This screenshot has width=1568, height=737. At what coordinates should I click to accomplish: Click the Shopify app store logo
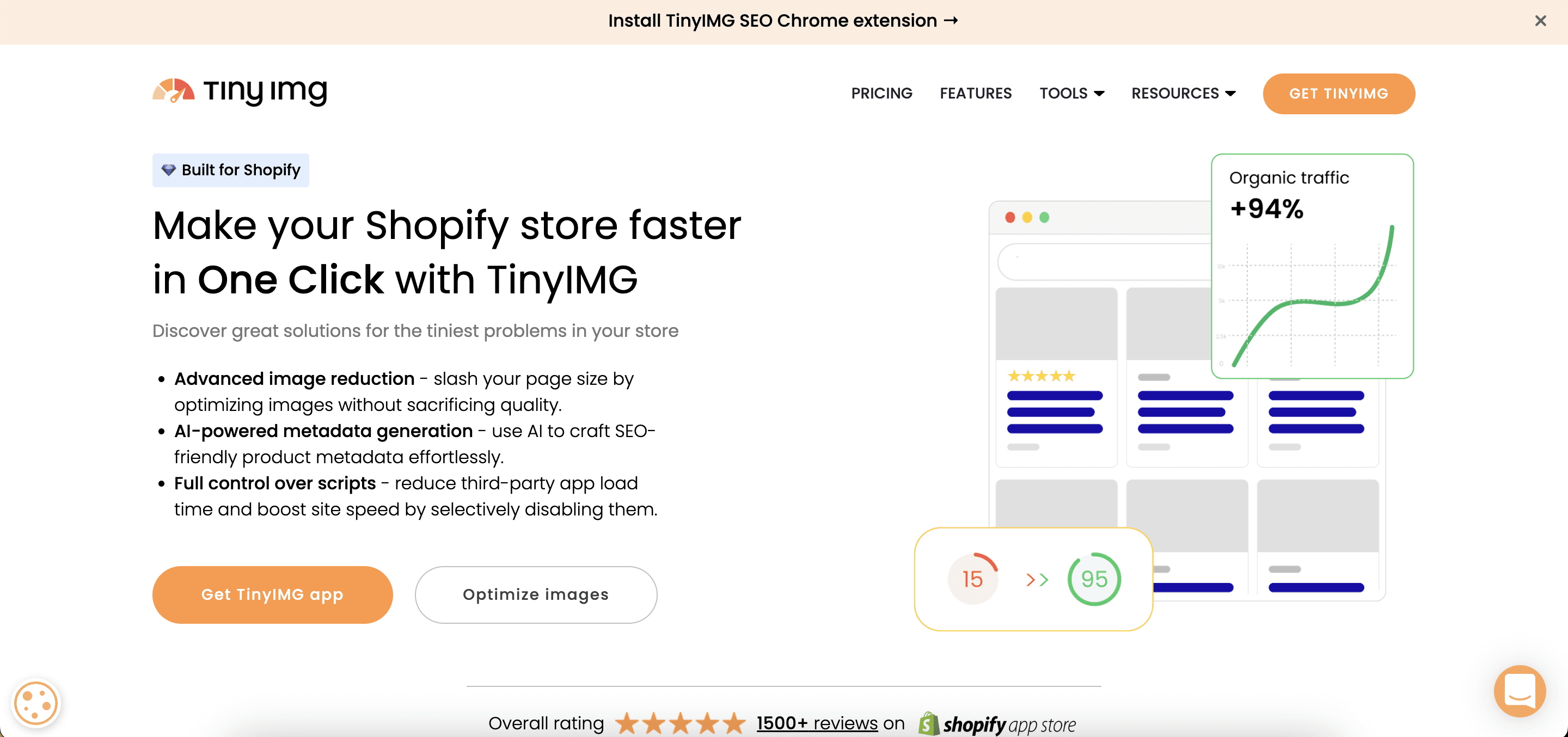click(997, 724)
